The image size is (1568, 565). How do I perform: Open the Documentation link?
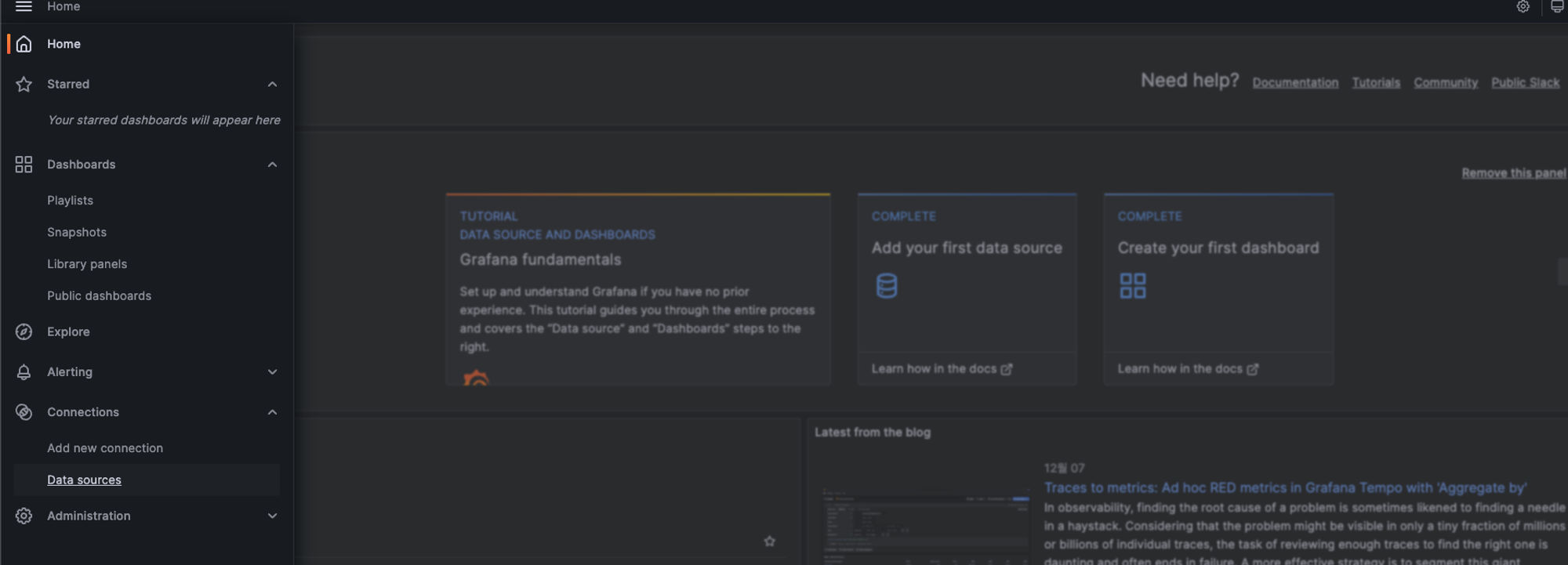1295,83
